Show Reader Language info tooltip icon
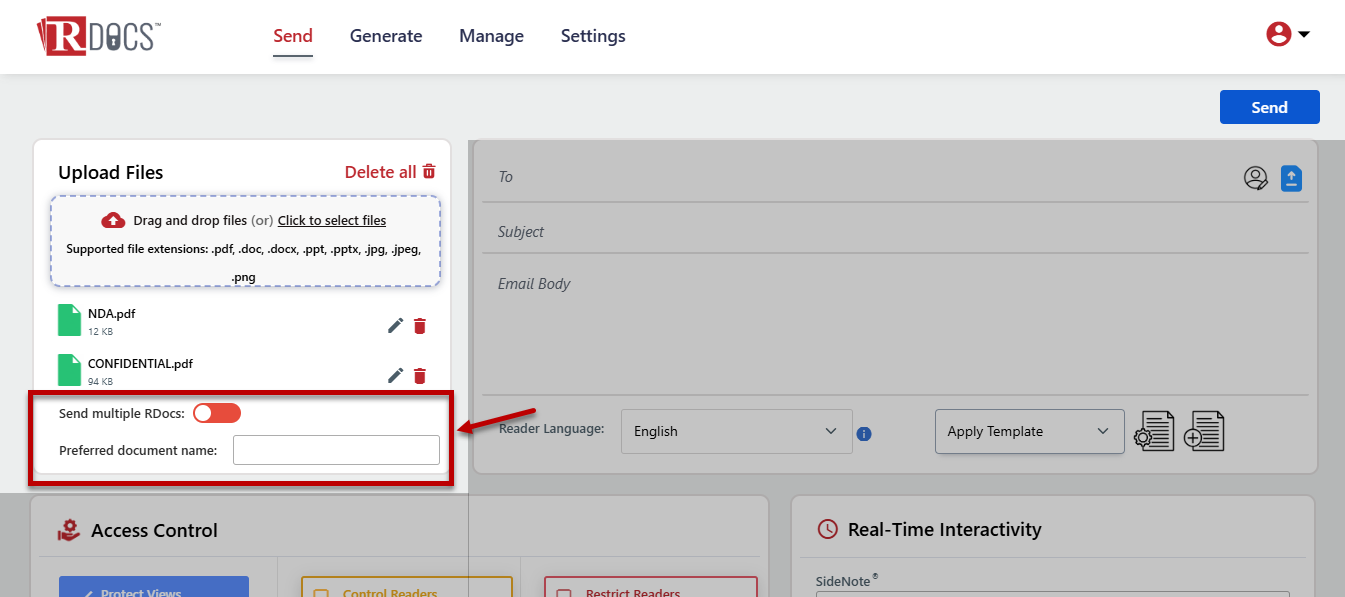The image size is (1345, 597). [865, 433]
